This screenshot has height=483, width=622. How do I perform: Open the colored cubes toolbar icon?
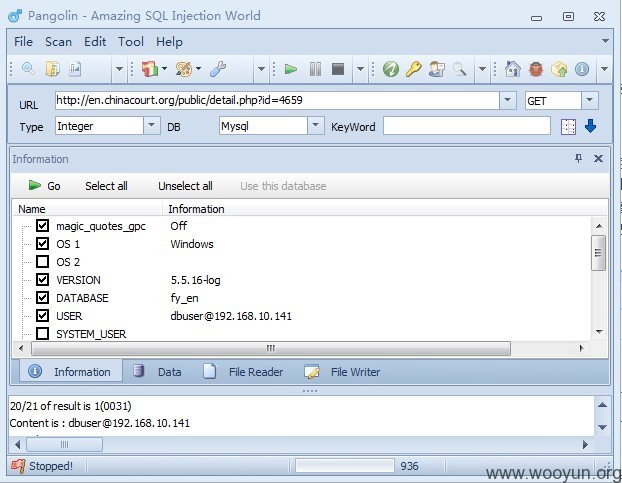(x=150, y=69)
